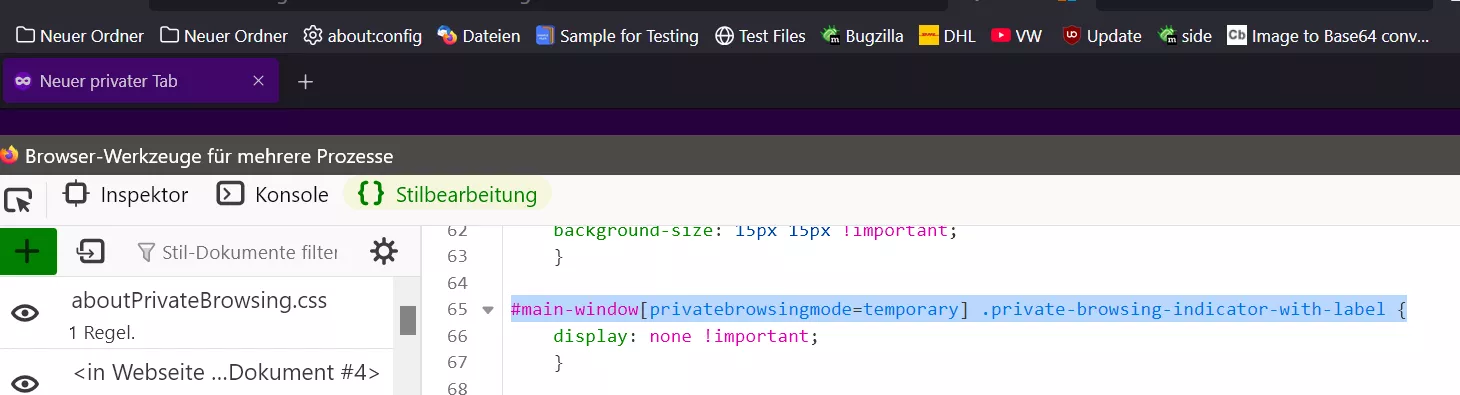
Task: Open a new browser tab
Action: click(306, 82)
